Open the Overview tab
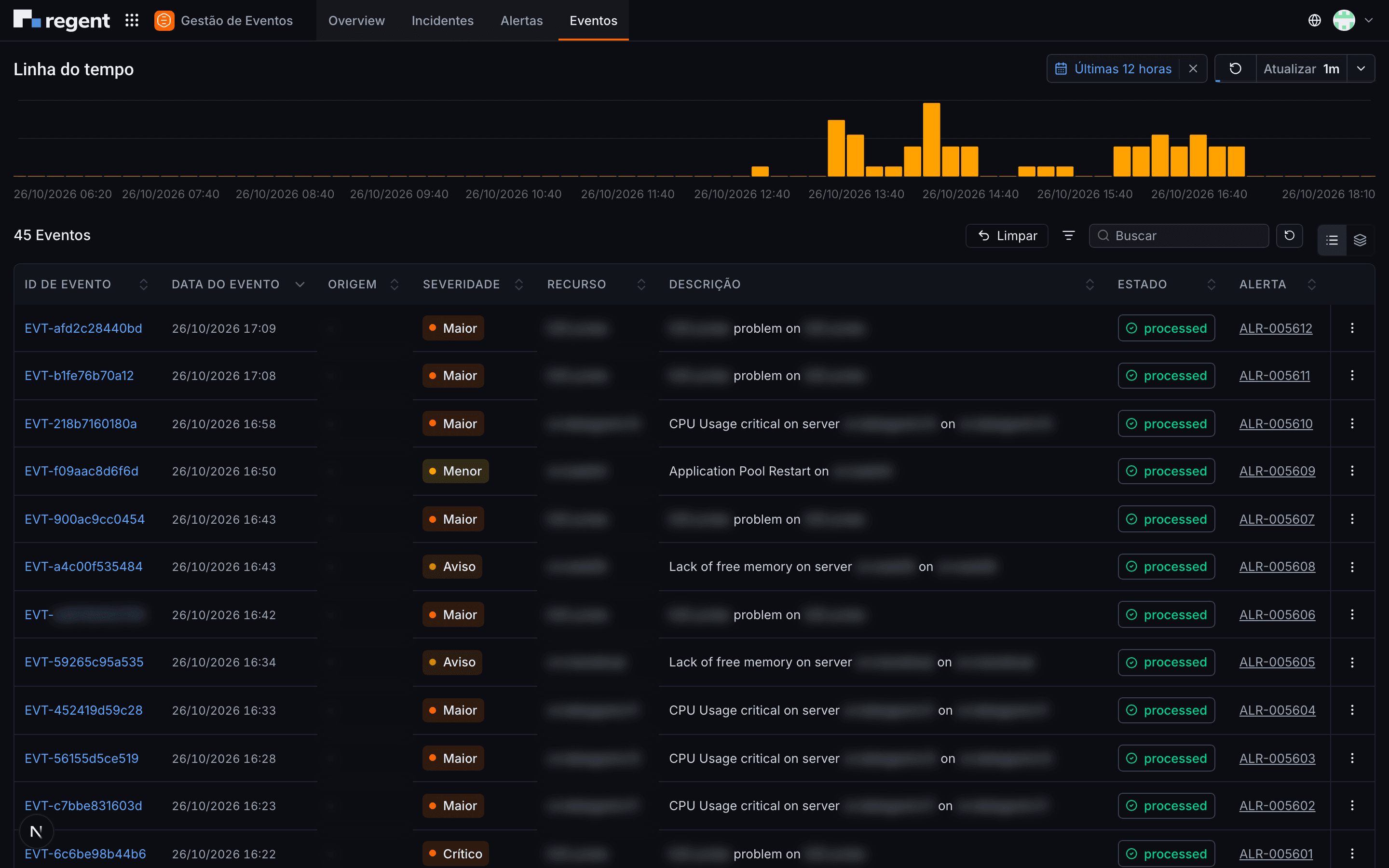Screen dimensions: 1389x868 pyautogui.click(x=356, y=21)
